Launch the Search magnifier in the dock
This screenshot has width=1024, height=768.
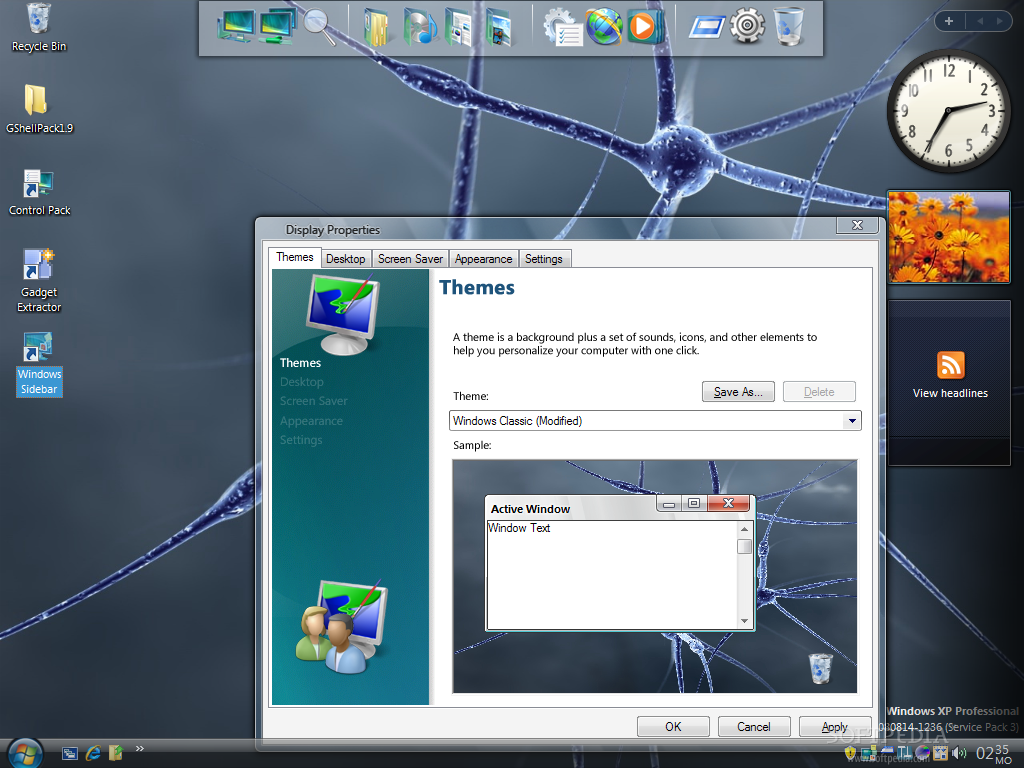319,27
